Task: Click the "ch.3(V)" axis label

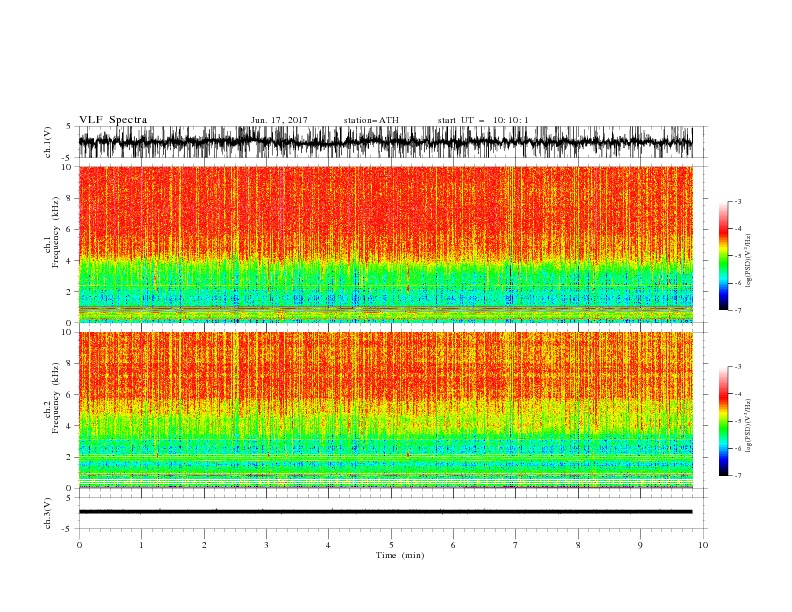Action: 48,513
